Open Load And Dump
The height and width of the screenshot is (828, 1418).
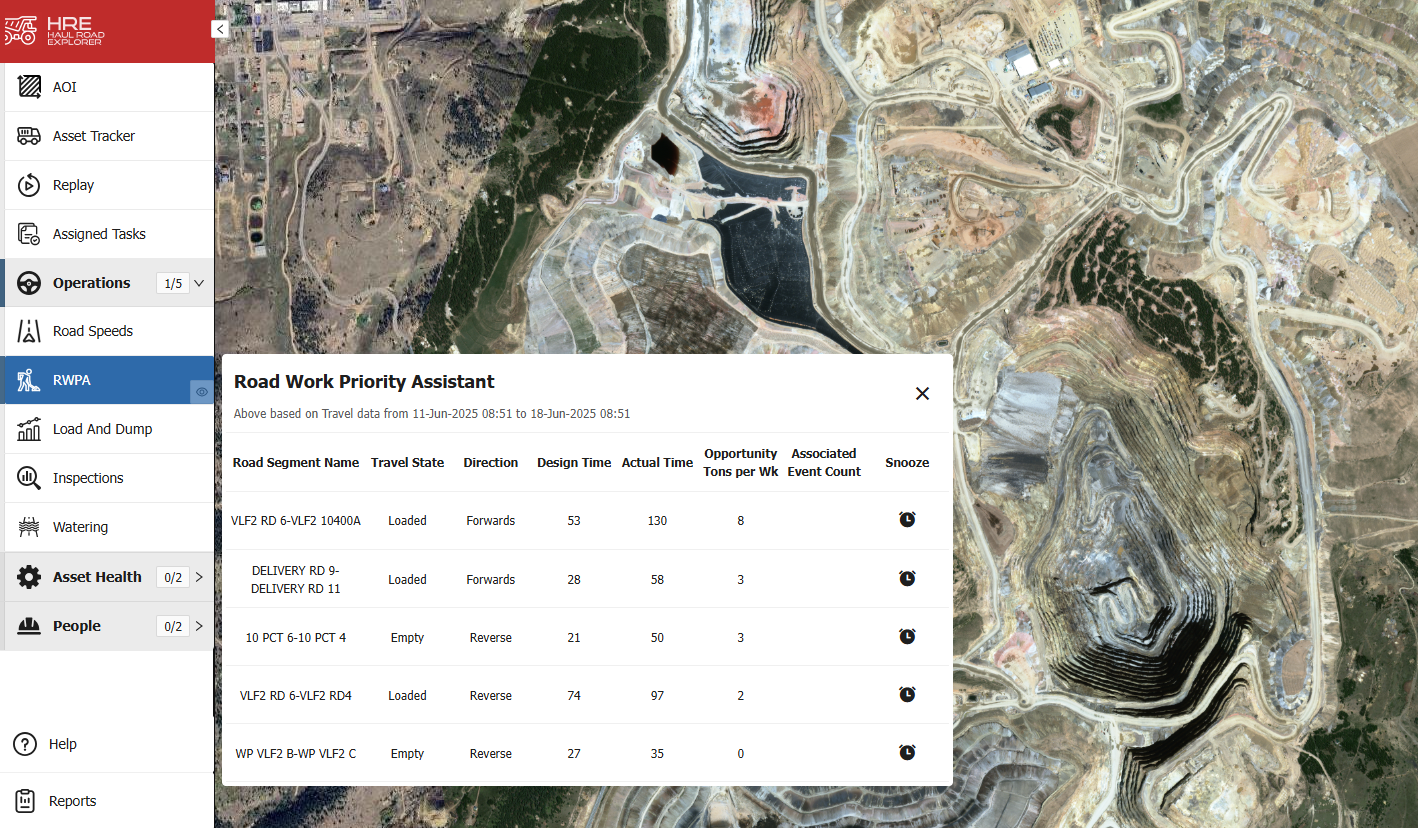click(107, 429)
